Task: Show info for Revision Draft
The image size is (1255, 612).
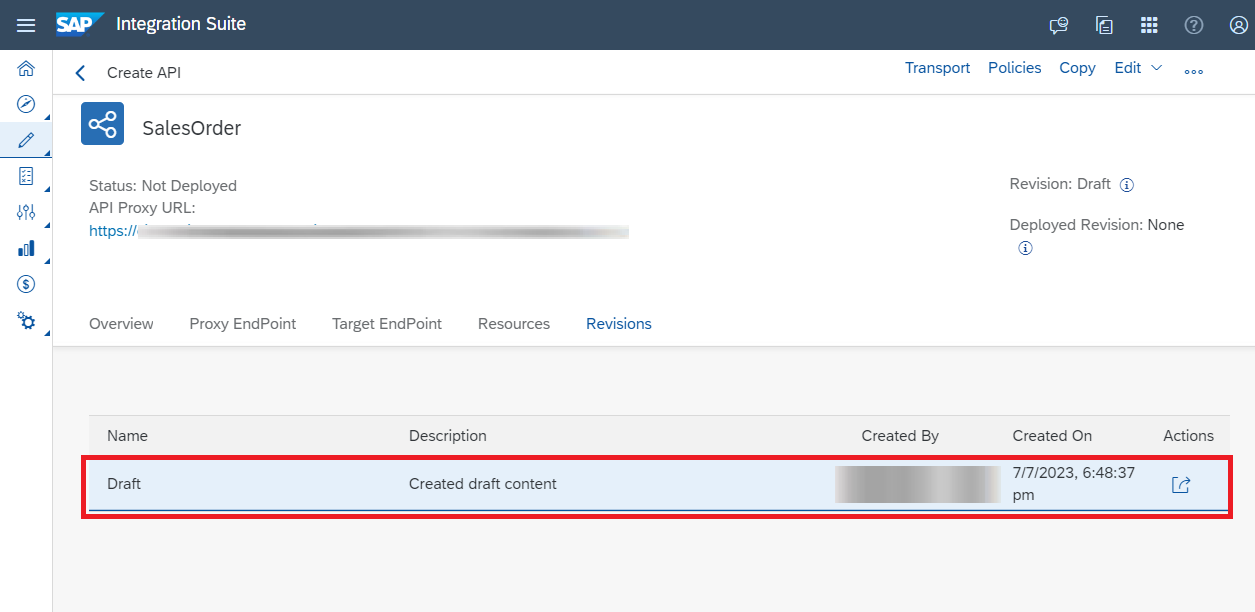Action: 1127,185
